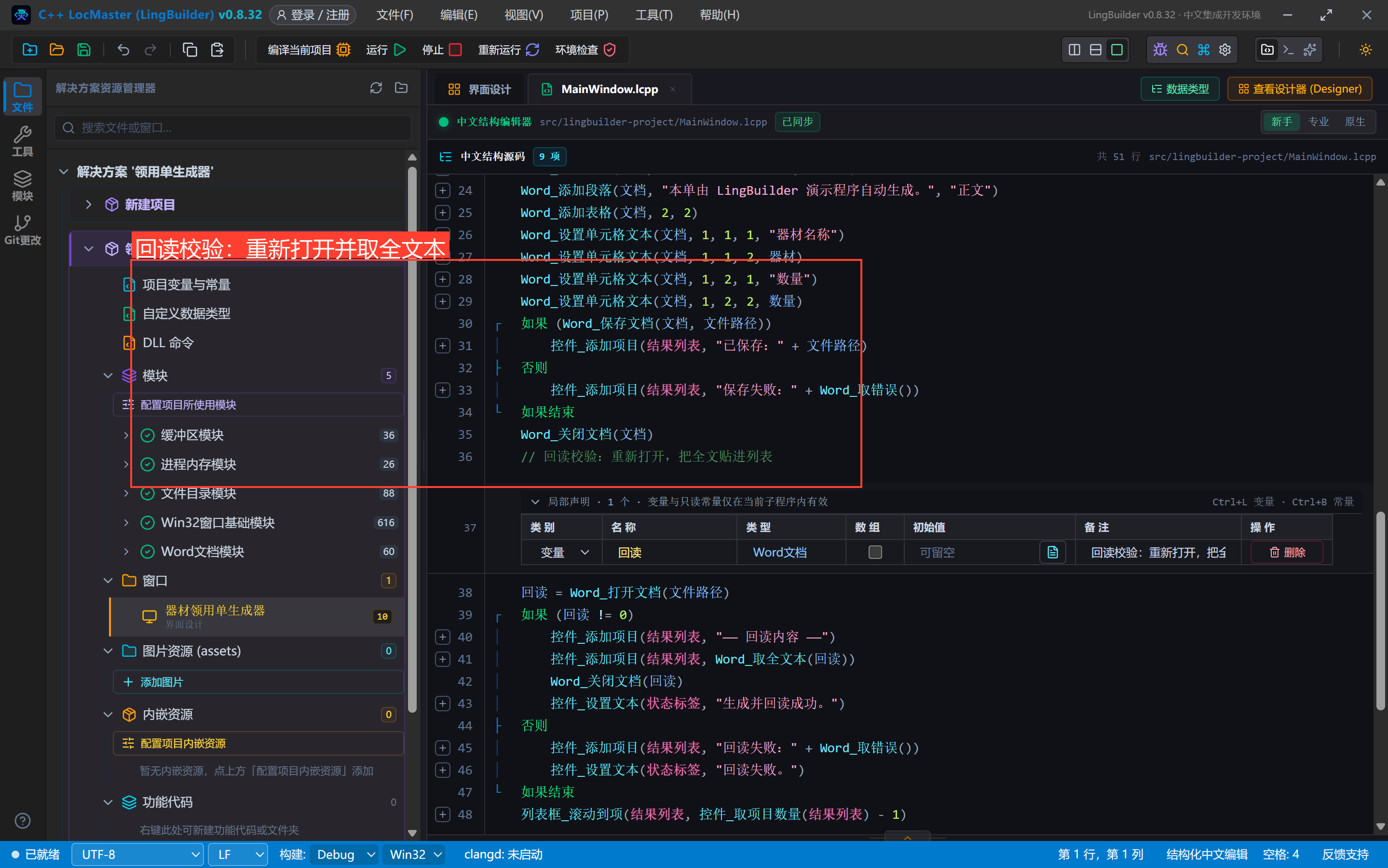Refresh the solution explorer panel
Screen dimensions: 1388x868
pos(376,88)
